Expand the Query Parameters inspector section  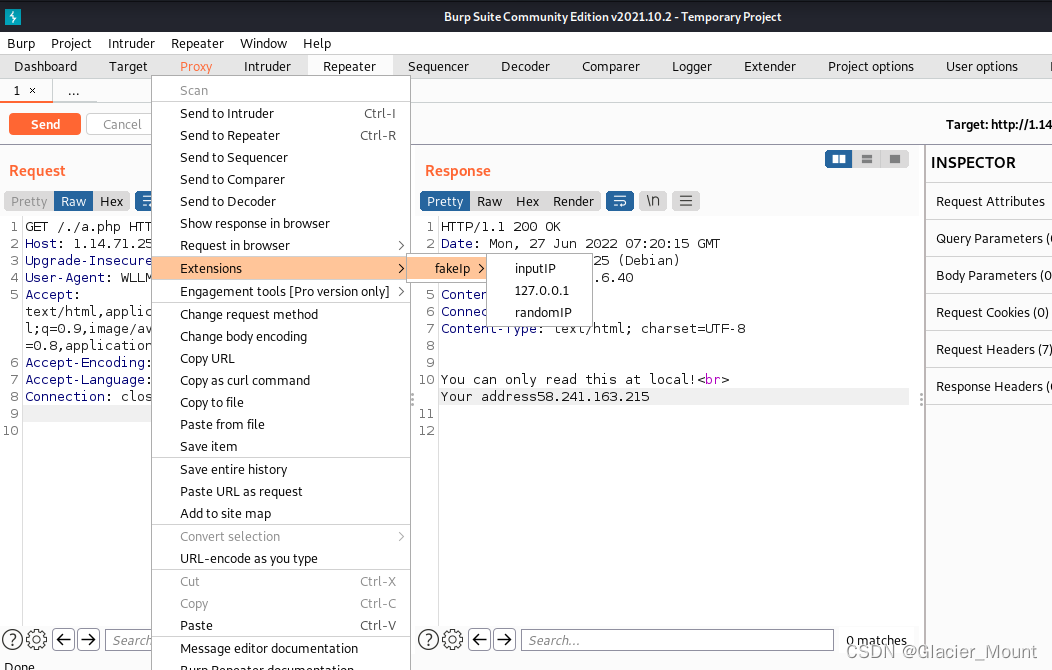point(988,238)
